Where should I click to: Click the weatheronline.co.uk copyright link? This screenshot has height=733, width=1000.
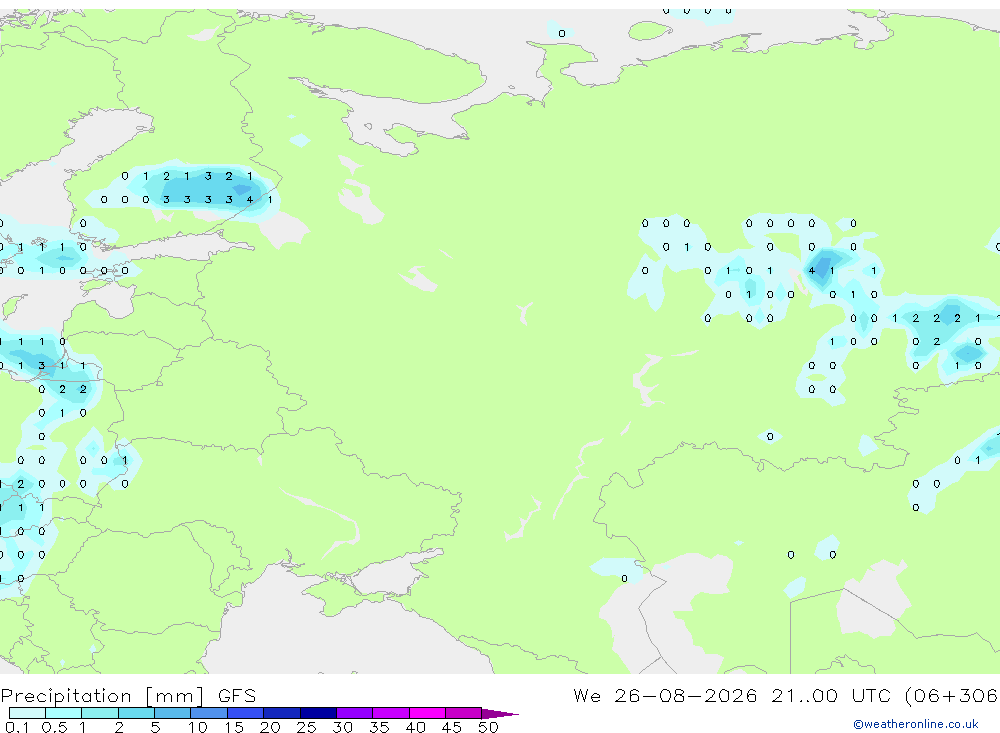tap(916, 724)
